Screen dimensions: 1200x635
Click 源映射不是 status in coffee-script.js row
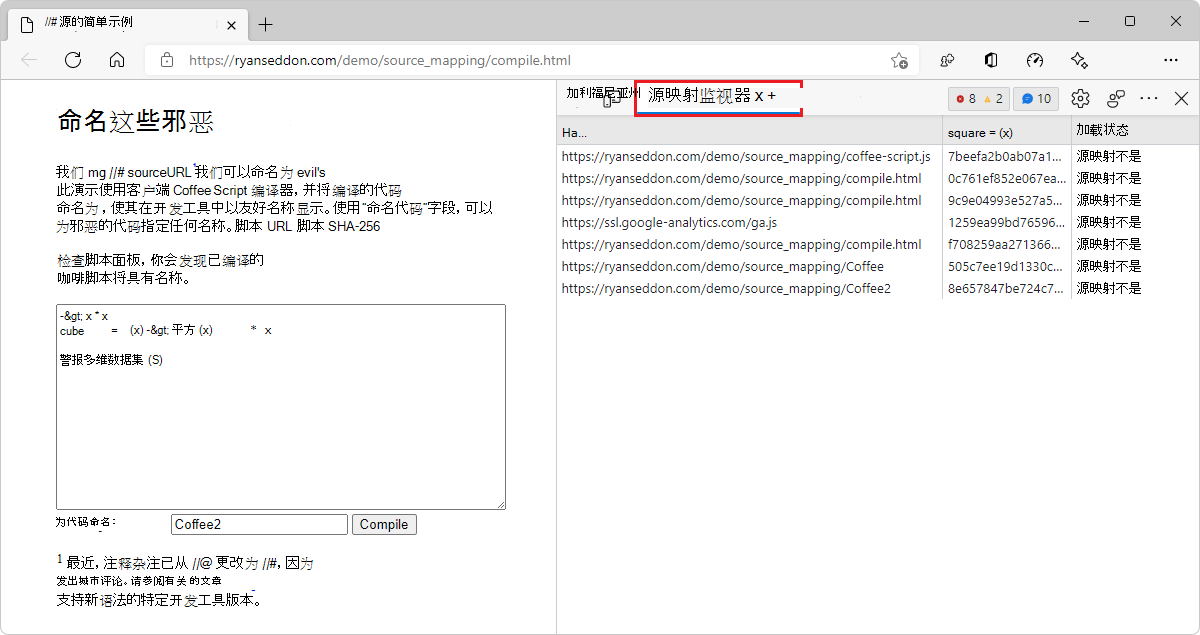[x=1108, y=156]
